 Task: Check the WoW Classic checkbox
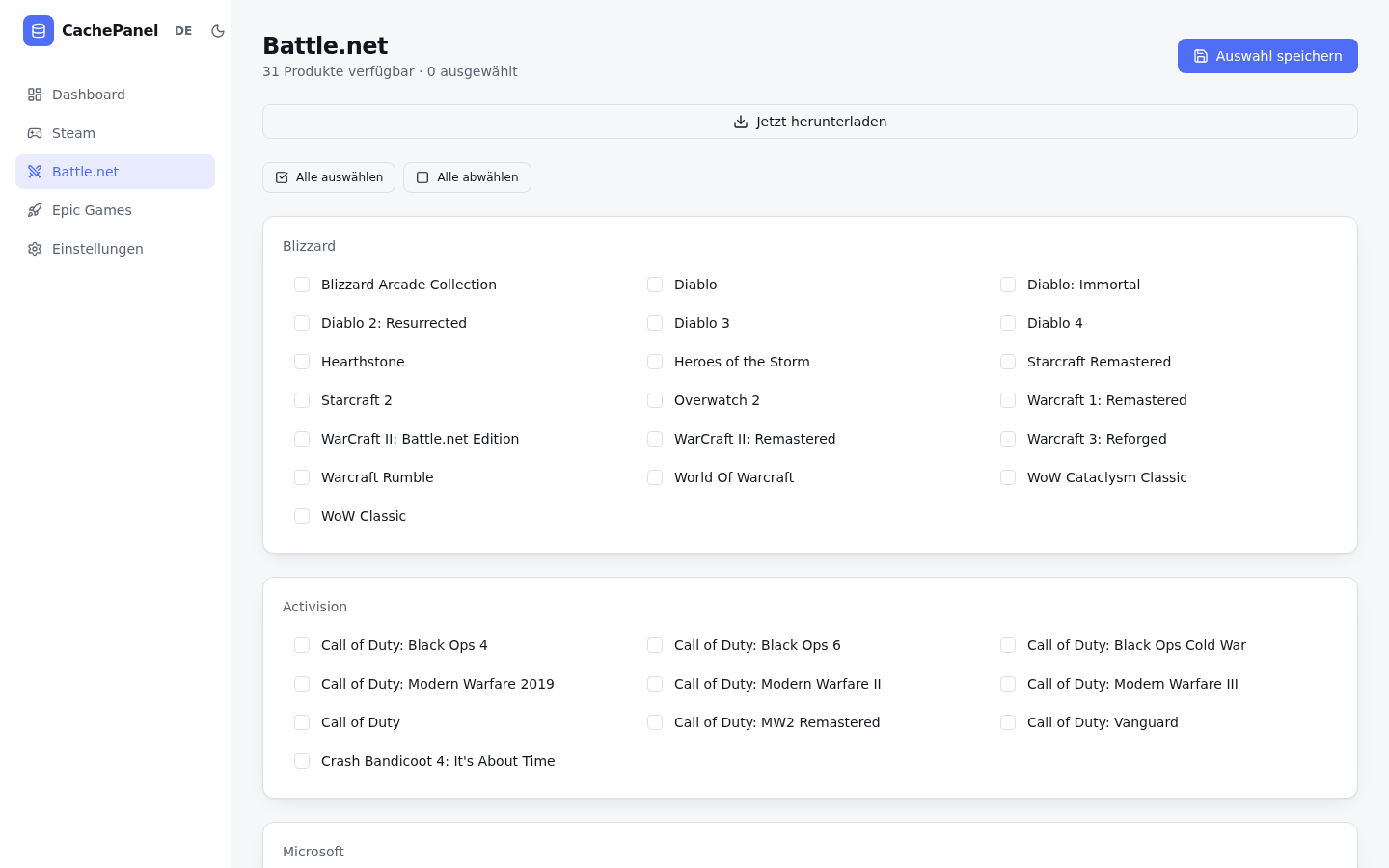pyautogui.click(x=302, y=516)
